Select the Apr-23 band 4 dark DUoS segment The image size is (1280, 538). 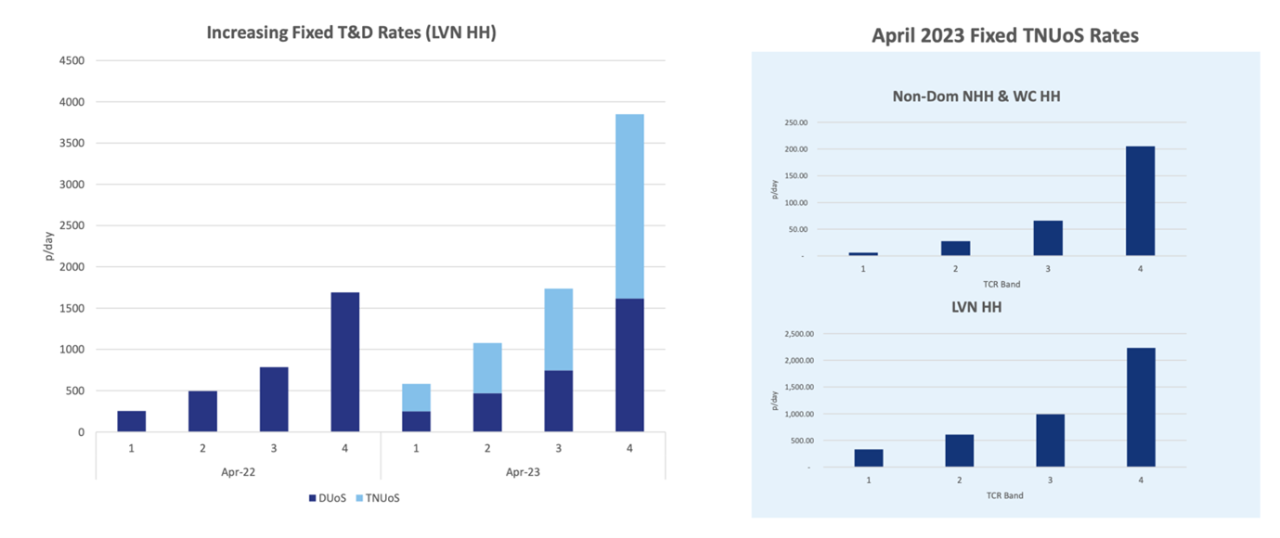[629, 365]
